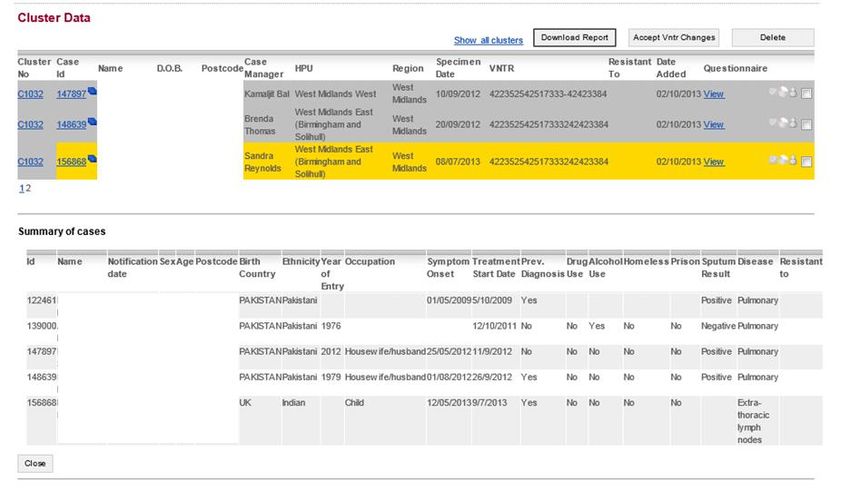Click the Date Added column header
Image resolution: width=850 pixels, height=491 pixels.
[x=671, y=68]
